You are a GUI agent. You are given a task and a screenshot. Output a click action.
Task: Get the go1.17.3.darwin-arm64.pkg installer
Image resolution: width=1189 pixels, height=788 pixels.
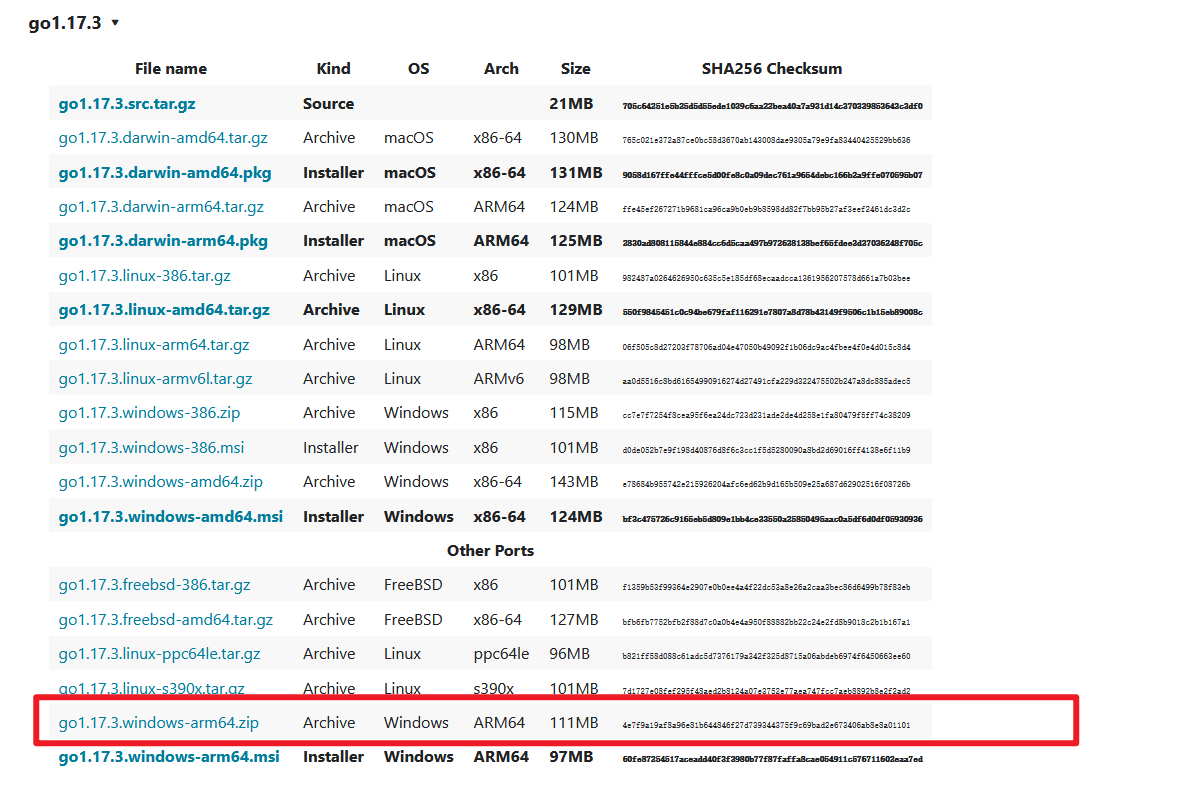163,241
